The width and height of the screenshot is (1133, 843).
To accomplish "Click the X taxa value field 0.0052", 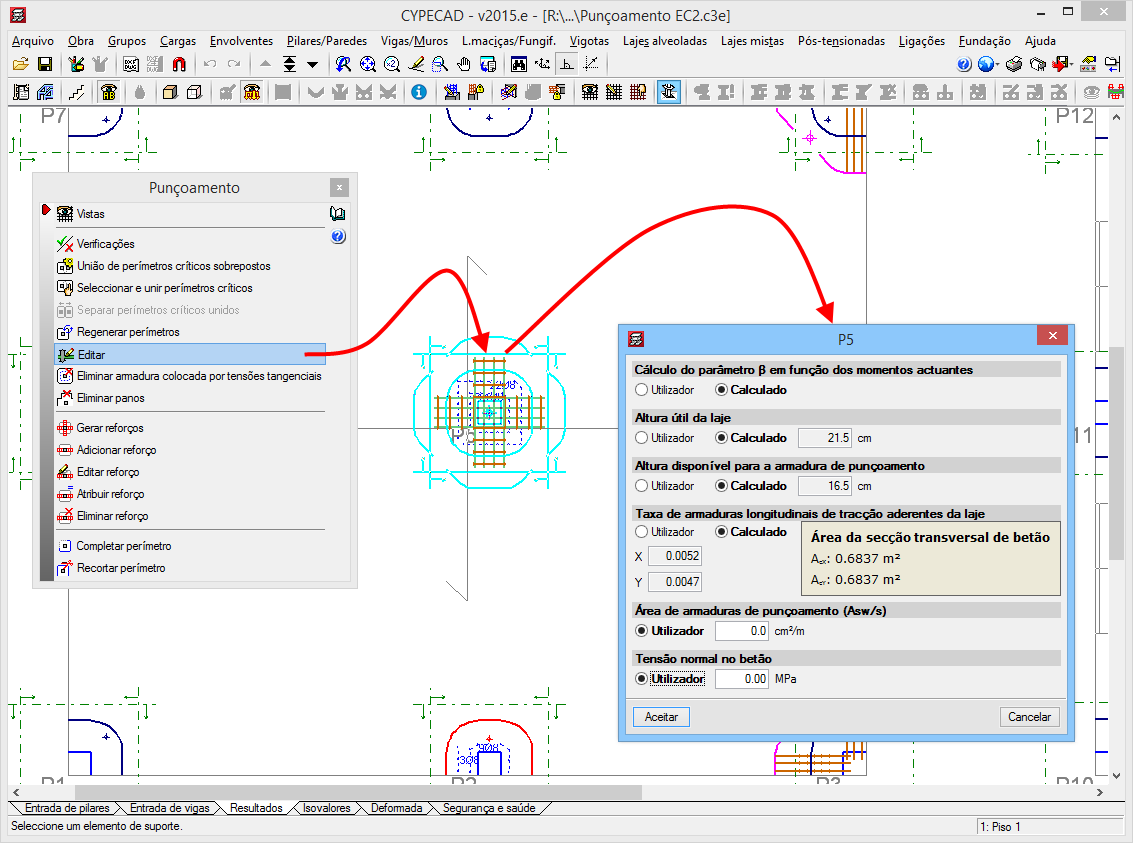I will (x=675, y=556).
